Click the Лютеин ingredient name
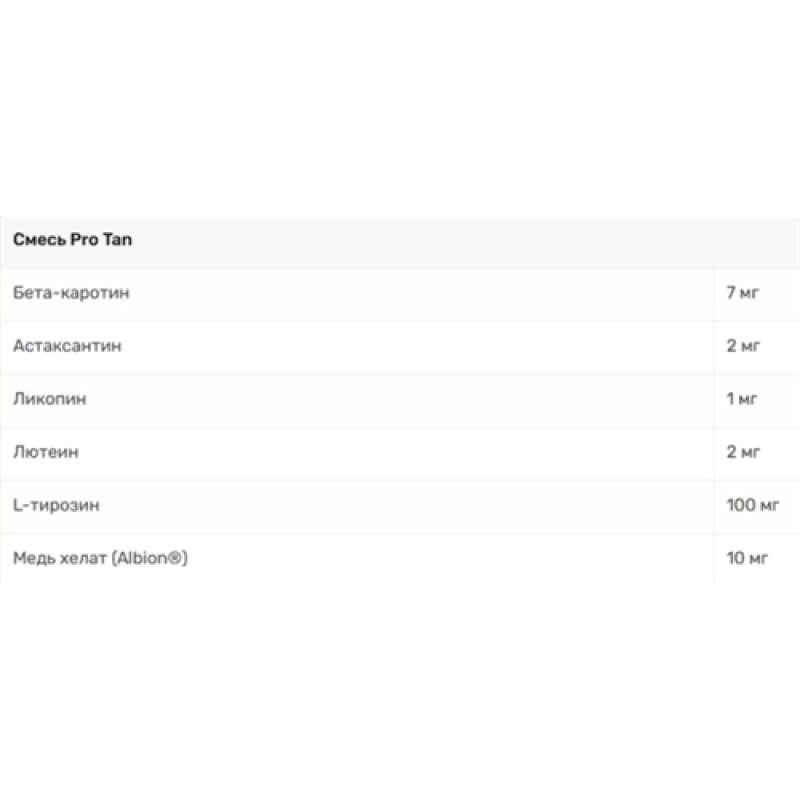This screenshot has width=800, height=800. [x=46, y=452]
